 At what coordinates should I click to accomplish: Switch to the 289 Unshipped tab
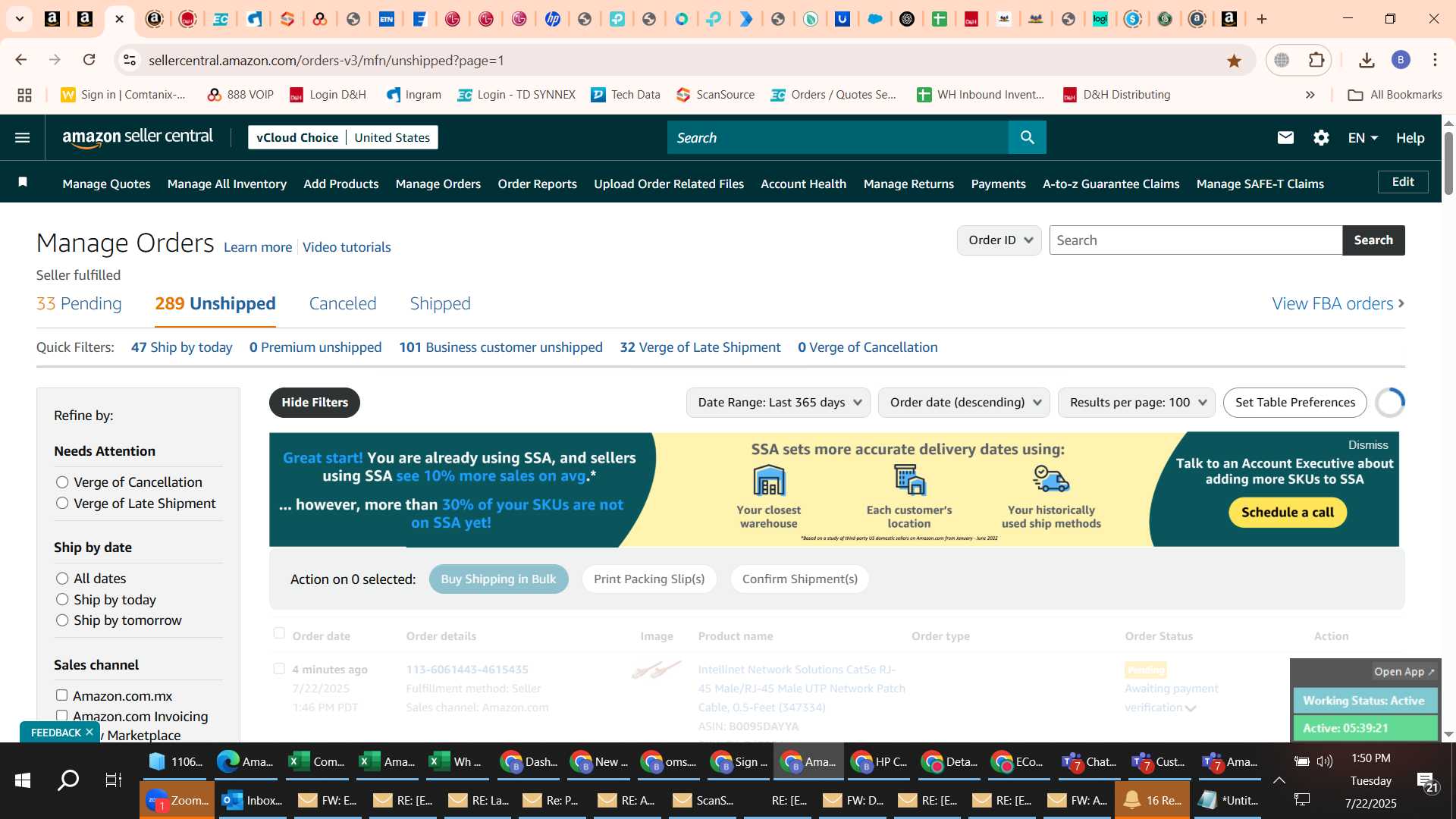click(x=215, y=303)
